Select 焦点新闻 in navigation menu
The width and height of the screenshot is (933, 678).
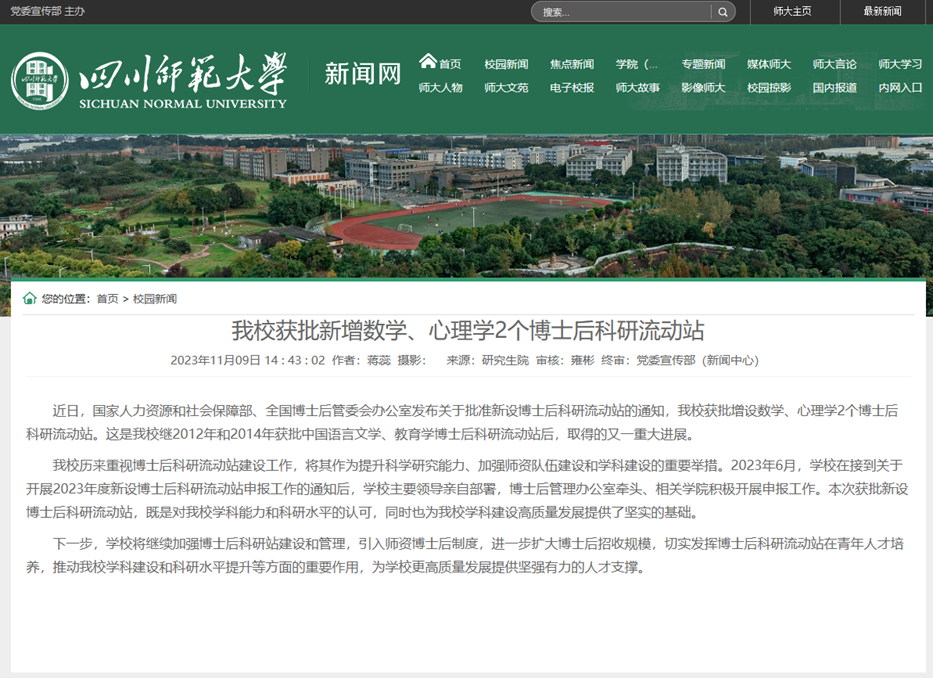[x=572, y=65]
